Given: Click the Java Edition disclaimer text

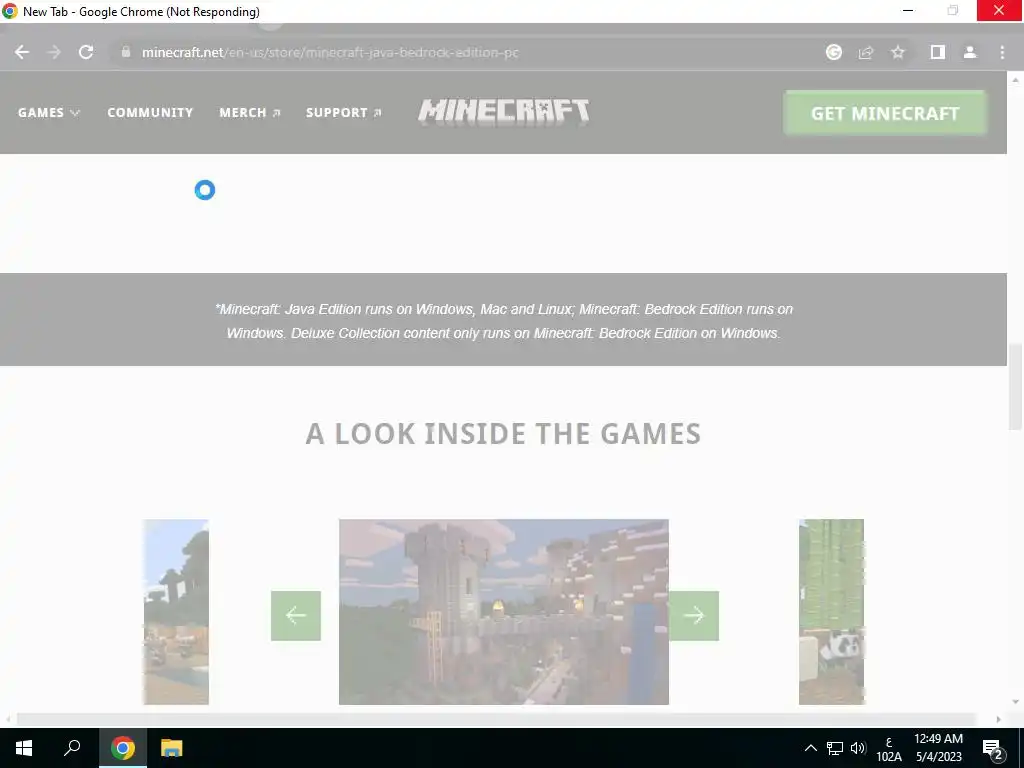Looking at the screenshot, I should (x=504, y=321).
